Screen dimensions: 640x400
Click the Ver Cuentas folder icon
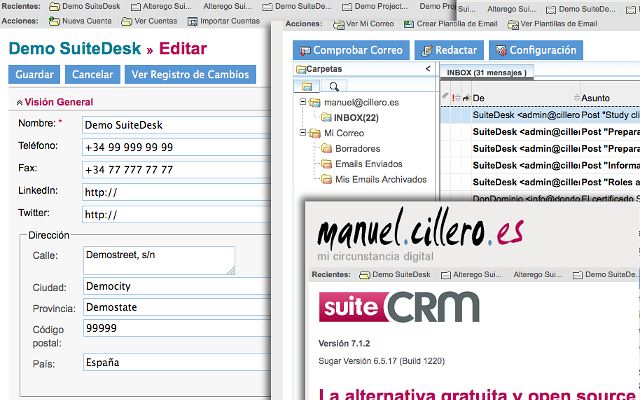tap(127, 21)
